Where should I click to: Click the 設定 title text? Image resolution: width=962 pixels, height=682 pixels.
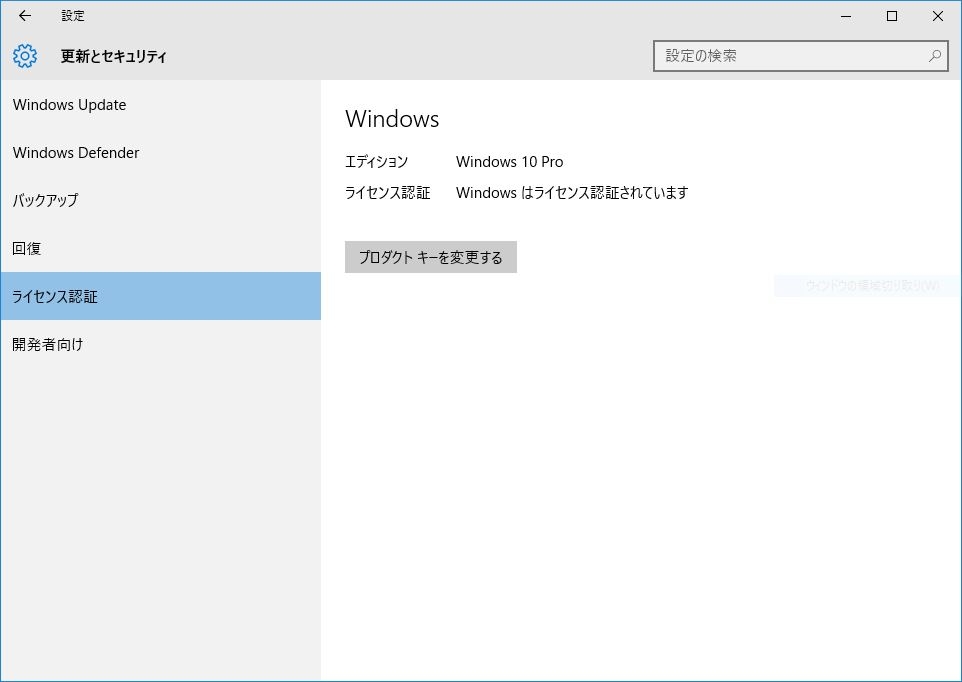(x=72, y=16)
